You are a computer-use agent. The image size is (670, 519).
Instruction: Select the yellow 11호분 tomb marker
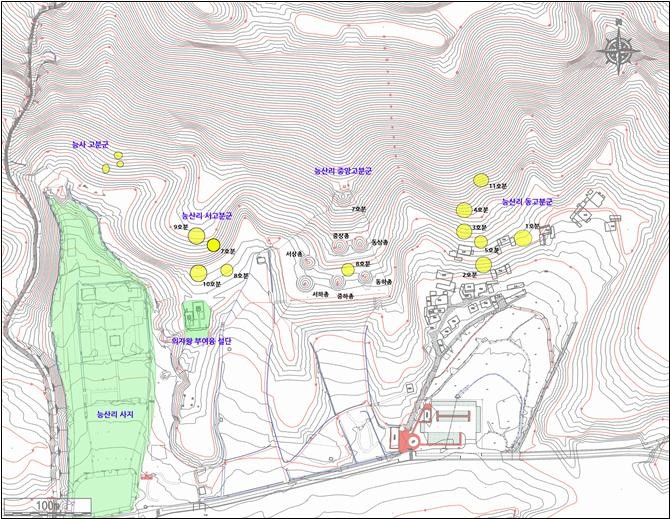[x=481, y=180]
